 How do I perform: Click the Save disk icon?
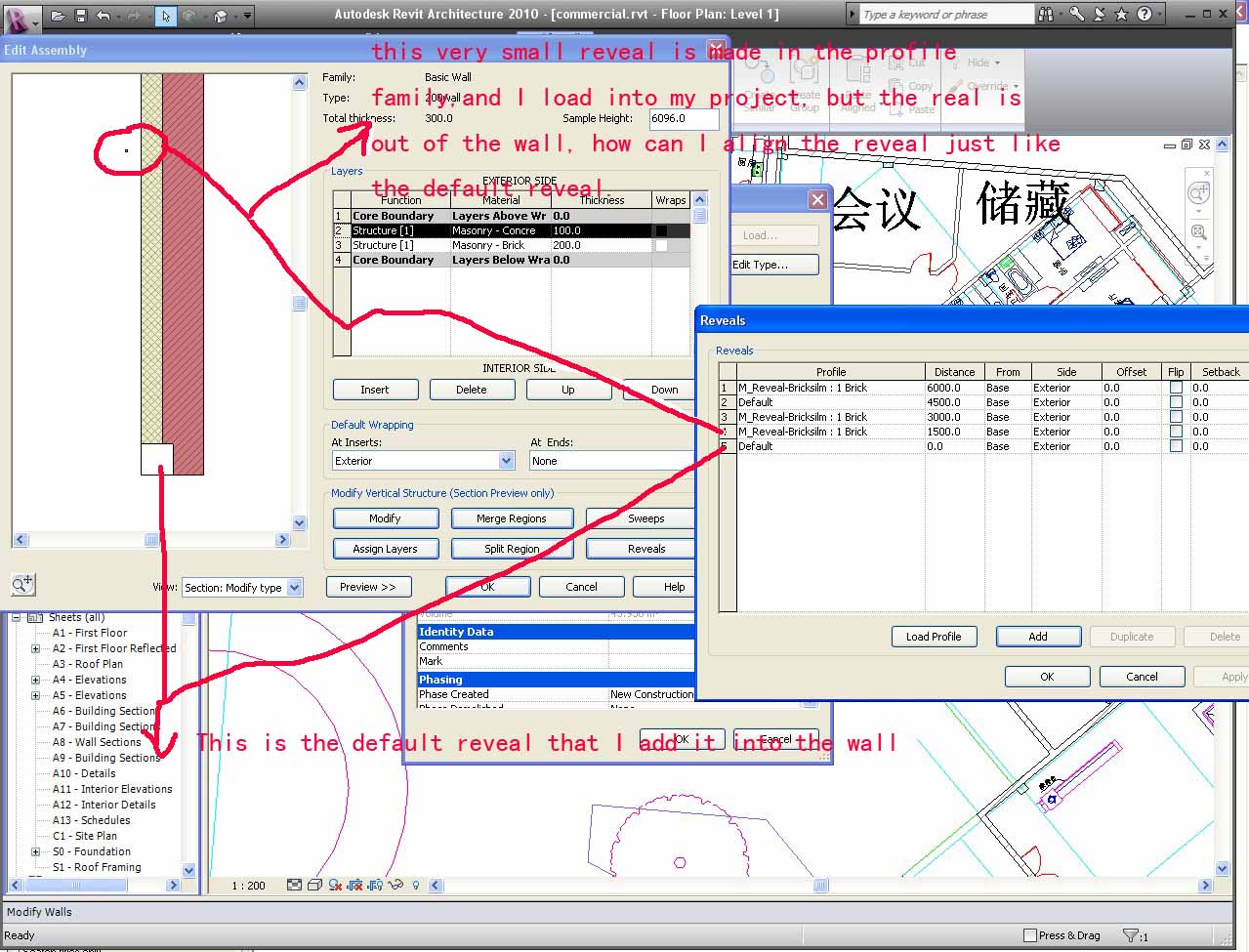click(81, 16)
